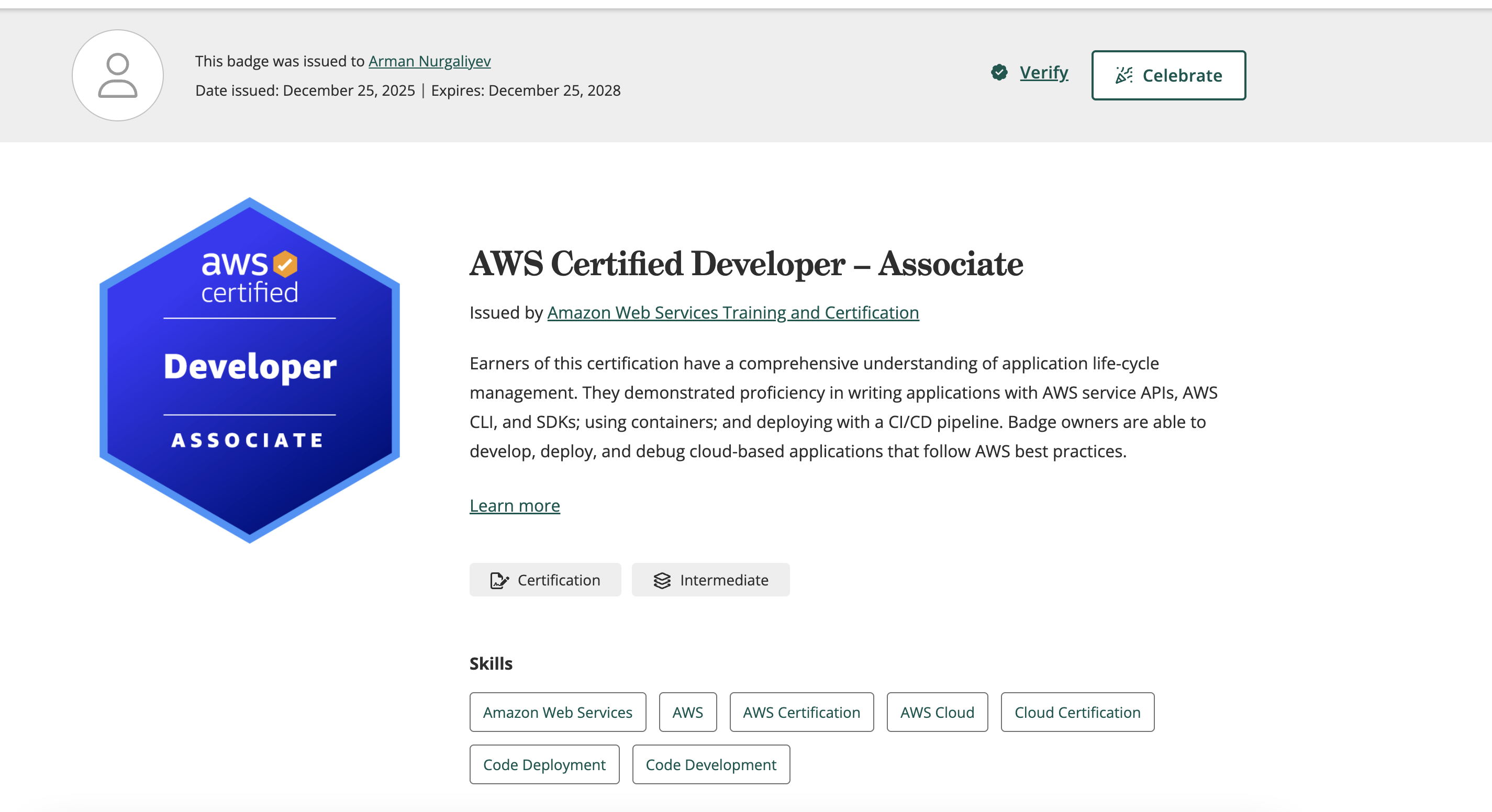Select the Code Development skill tag
The width and height of the screenshot is (1492, 812).
(711, 764)
